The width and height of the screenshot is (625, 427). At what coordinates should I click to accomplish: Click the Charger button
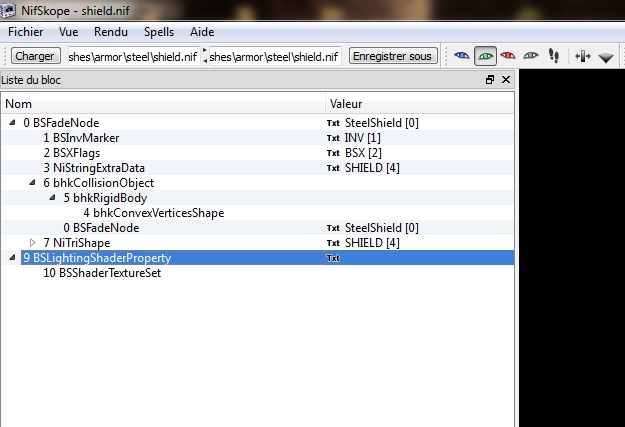click(35, 56)
